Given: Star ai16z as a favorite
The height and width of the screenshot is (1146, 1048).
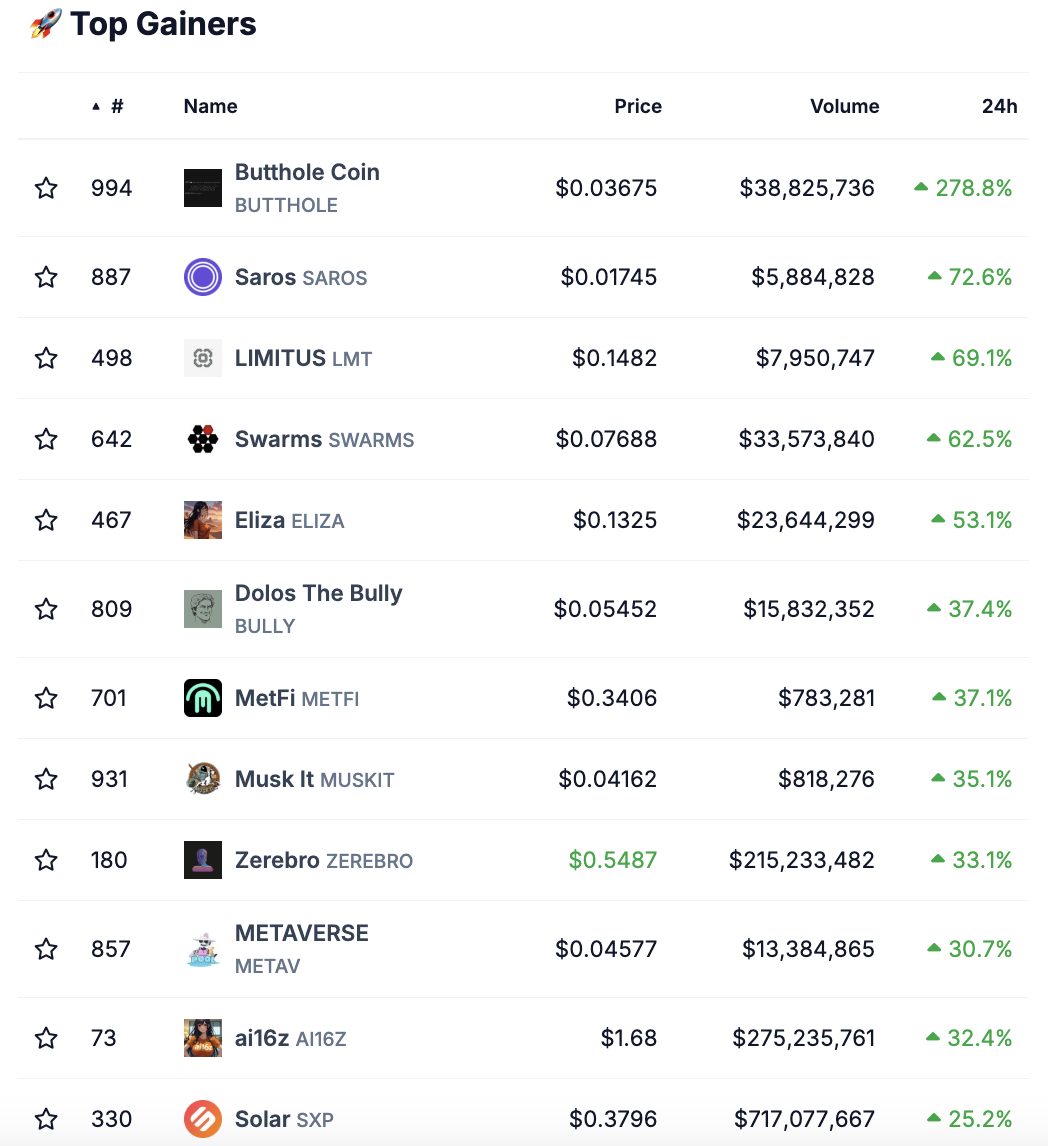Looking at the screenshot, I should [x=46, y=1038].
